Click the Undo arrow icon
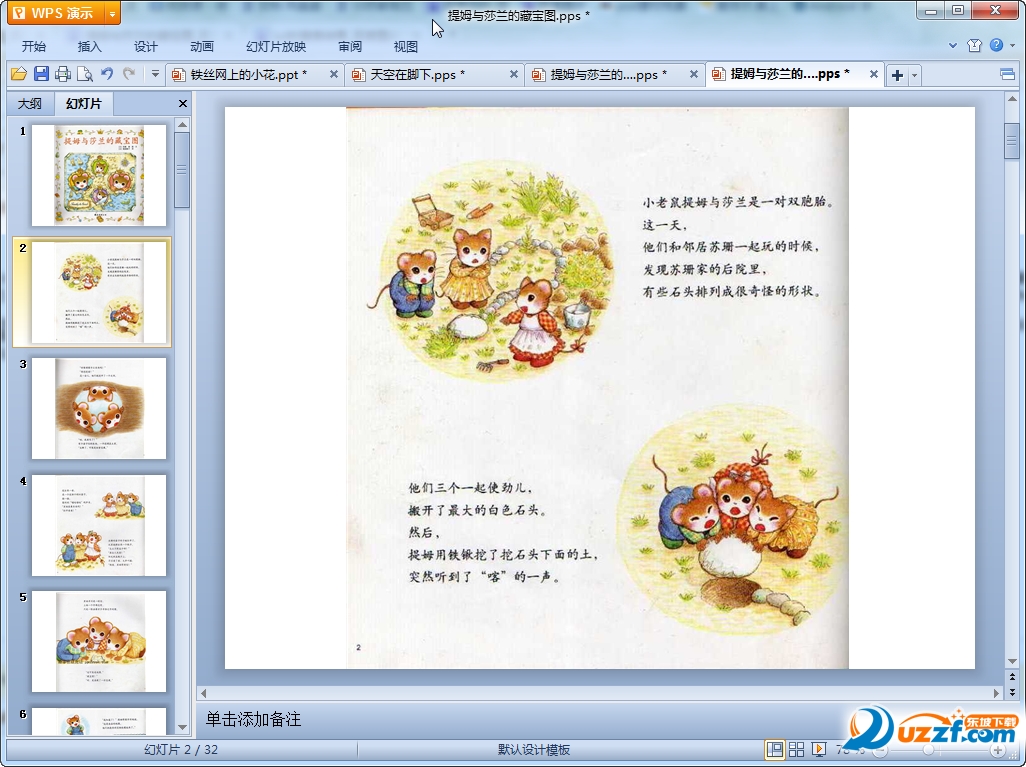The width and height of the screenshot is (1026, 767). click(x=107, y=74)
